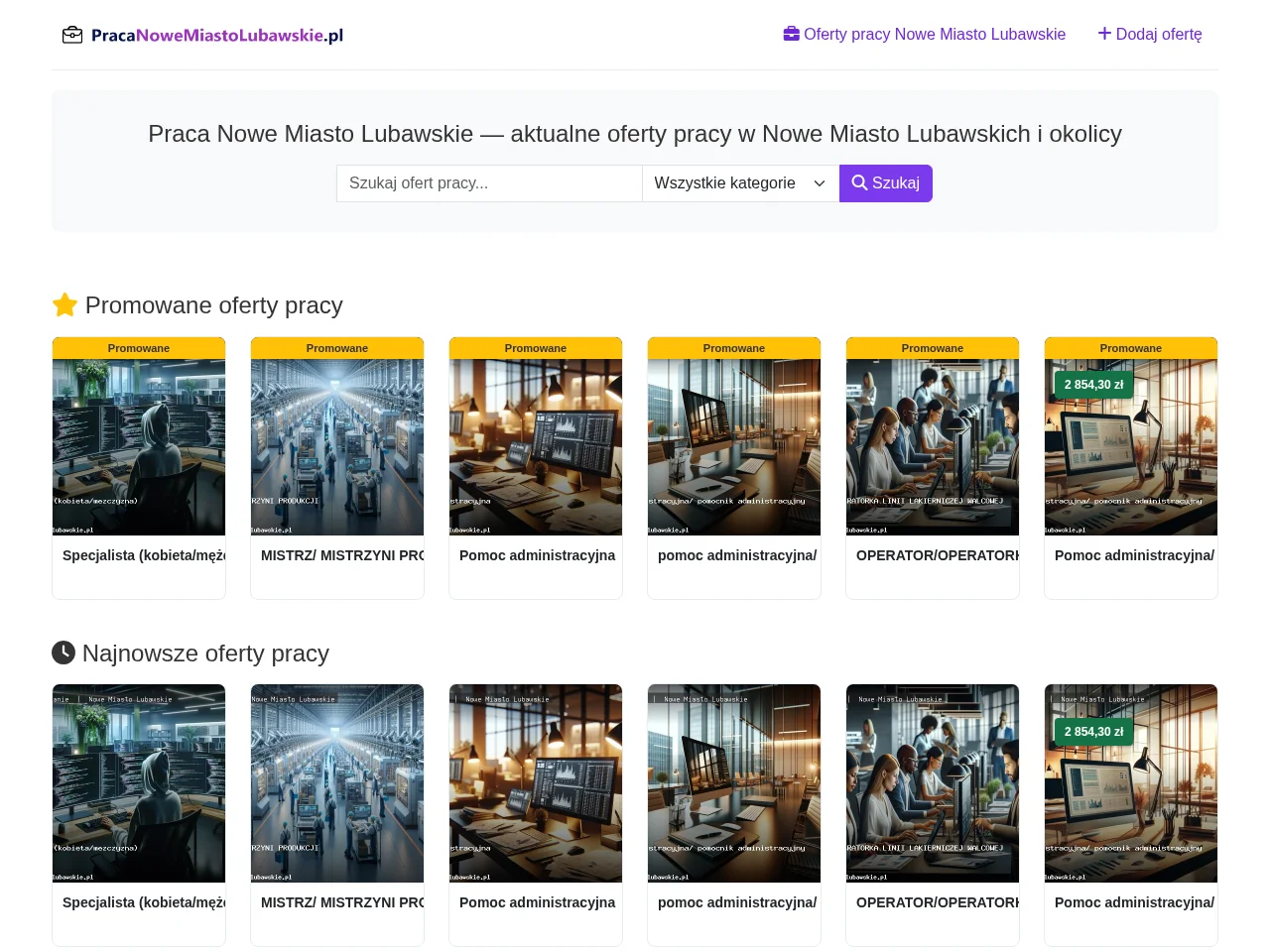The image size is (1270, 952).
Task: Open Dodaj ofertę page
Action: 1150,35
